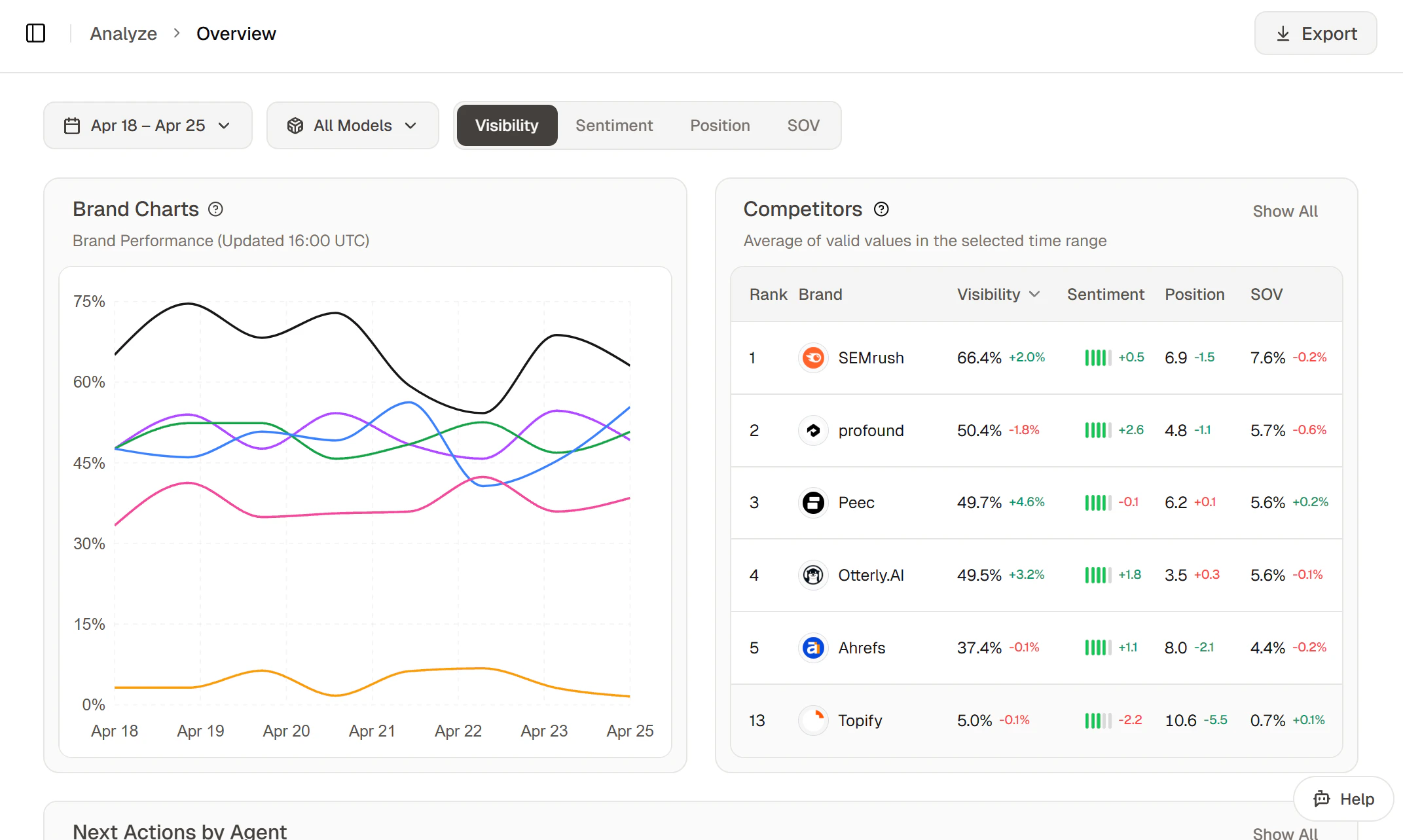Click Ahrefs SOV value 4.4%
This screenshot has width=1403, height=840.
pos(1268,648)
